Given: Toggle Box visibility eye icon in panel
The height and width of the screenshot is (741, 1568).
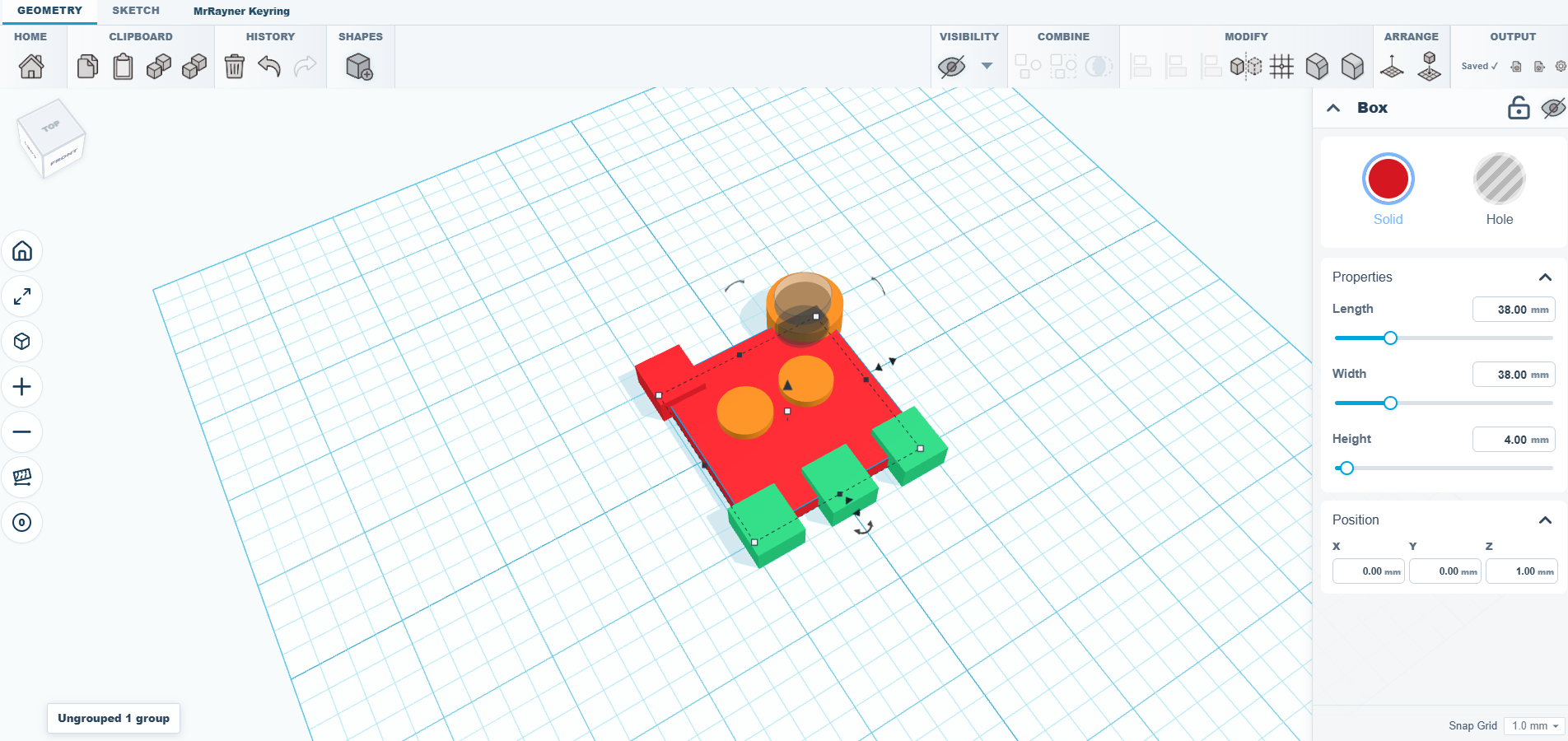Looking at the screenshot, I should pos(1553,108).
